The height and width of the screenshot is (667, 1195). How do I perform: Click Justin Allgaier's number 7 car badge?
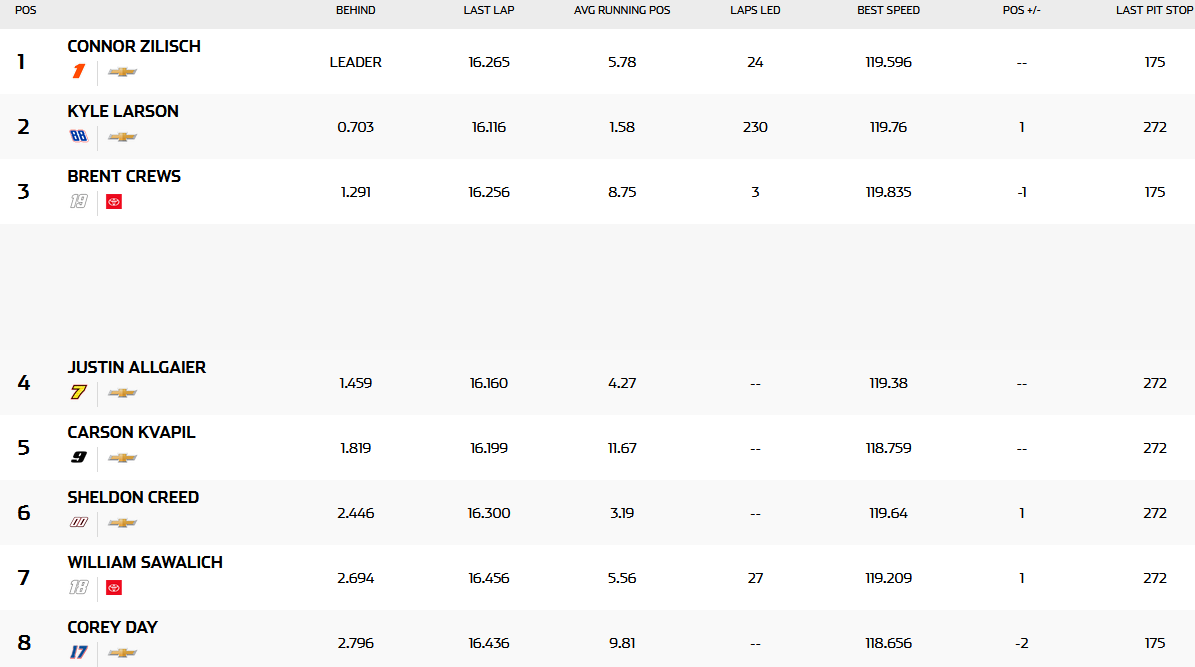pyautogui.click(x=78, y=393)
